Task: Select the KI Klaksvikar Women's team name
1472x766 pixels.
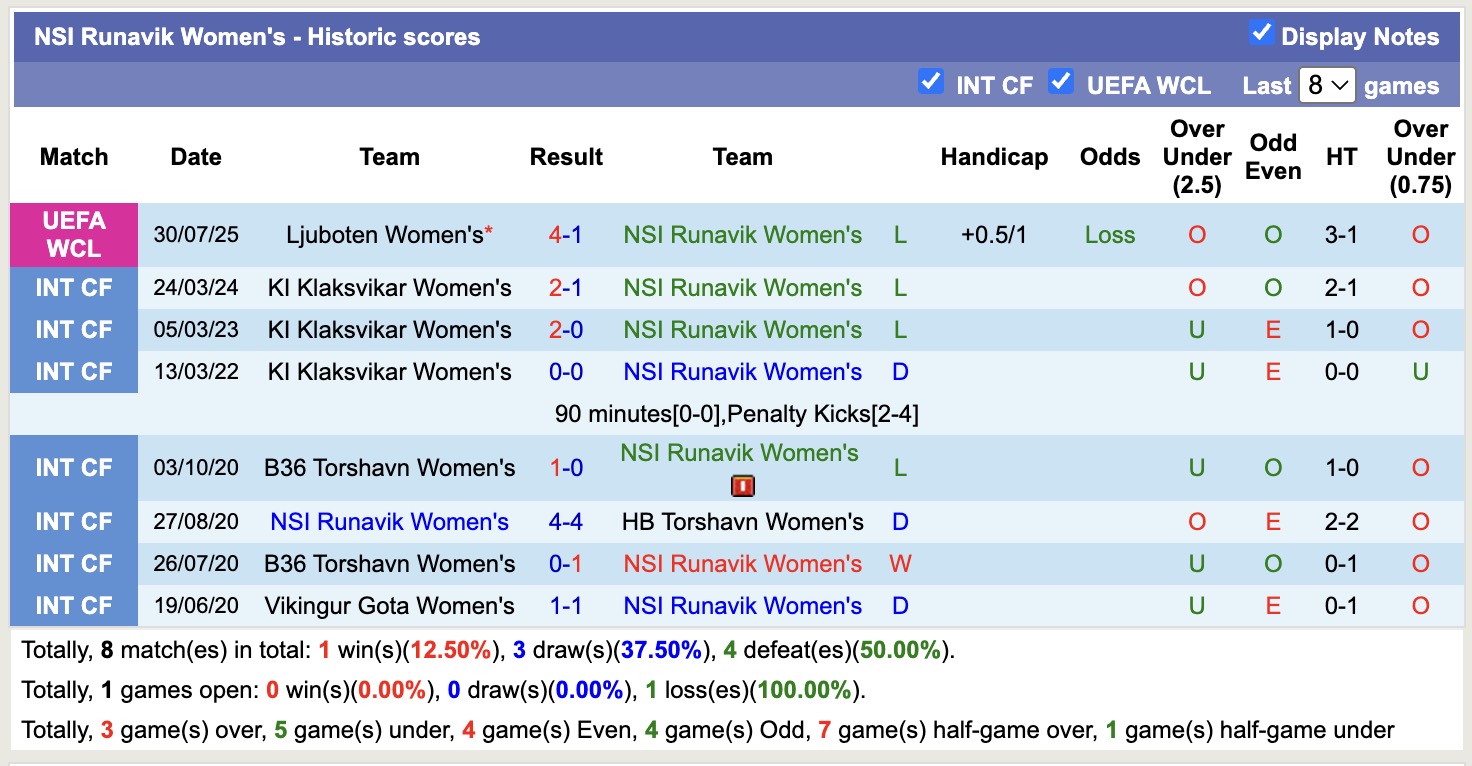Action: click(x=389, y=288)
